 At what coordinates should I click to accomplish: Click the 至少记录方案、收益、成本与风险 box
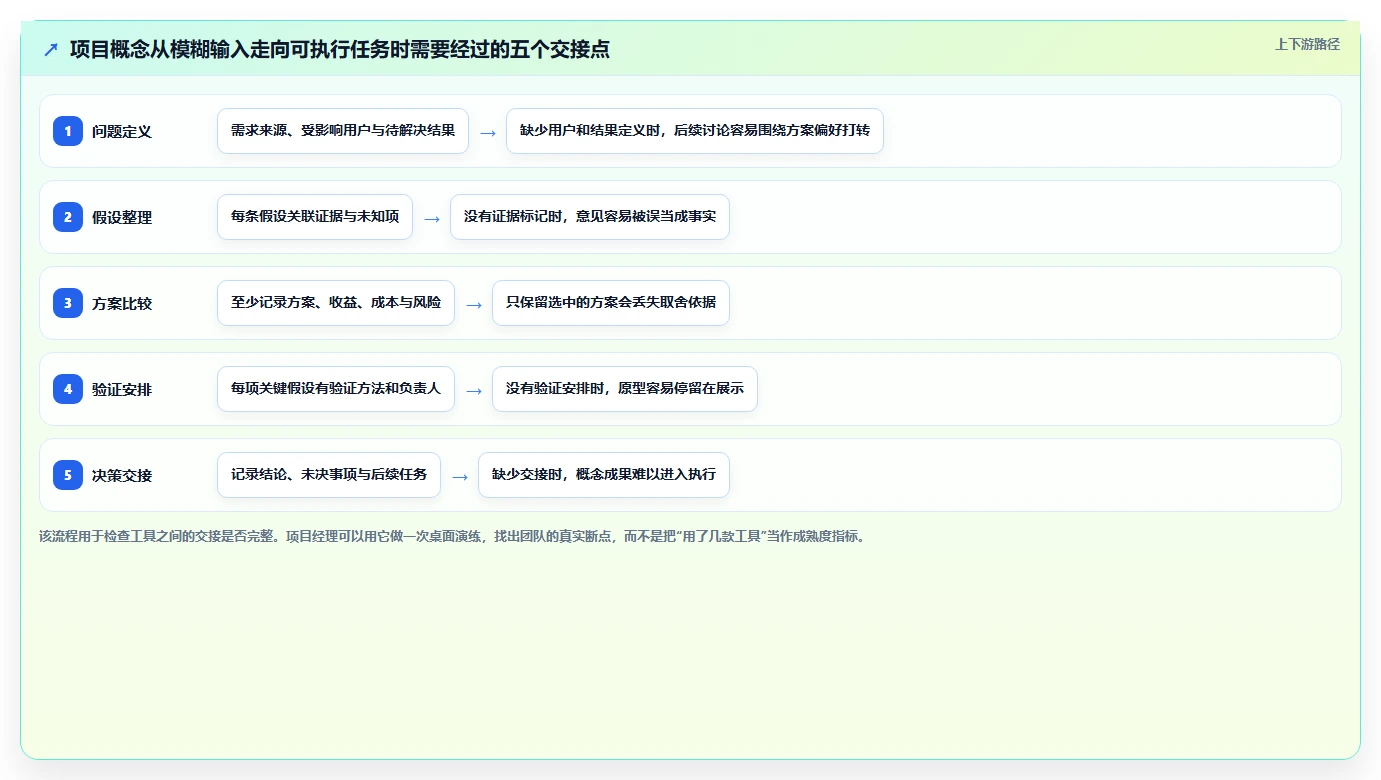[336, 303]
